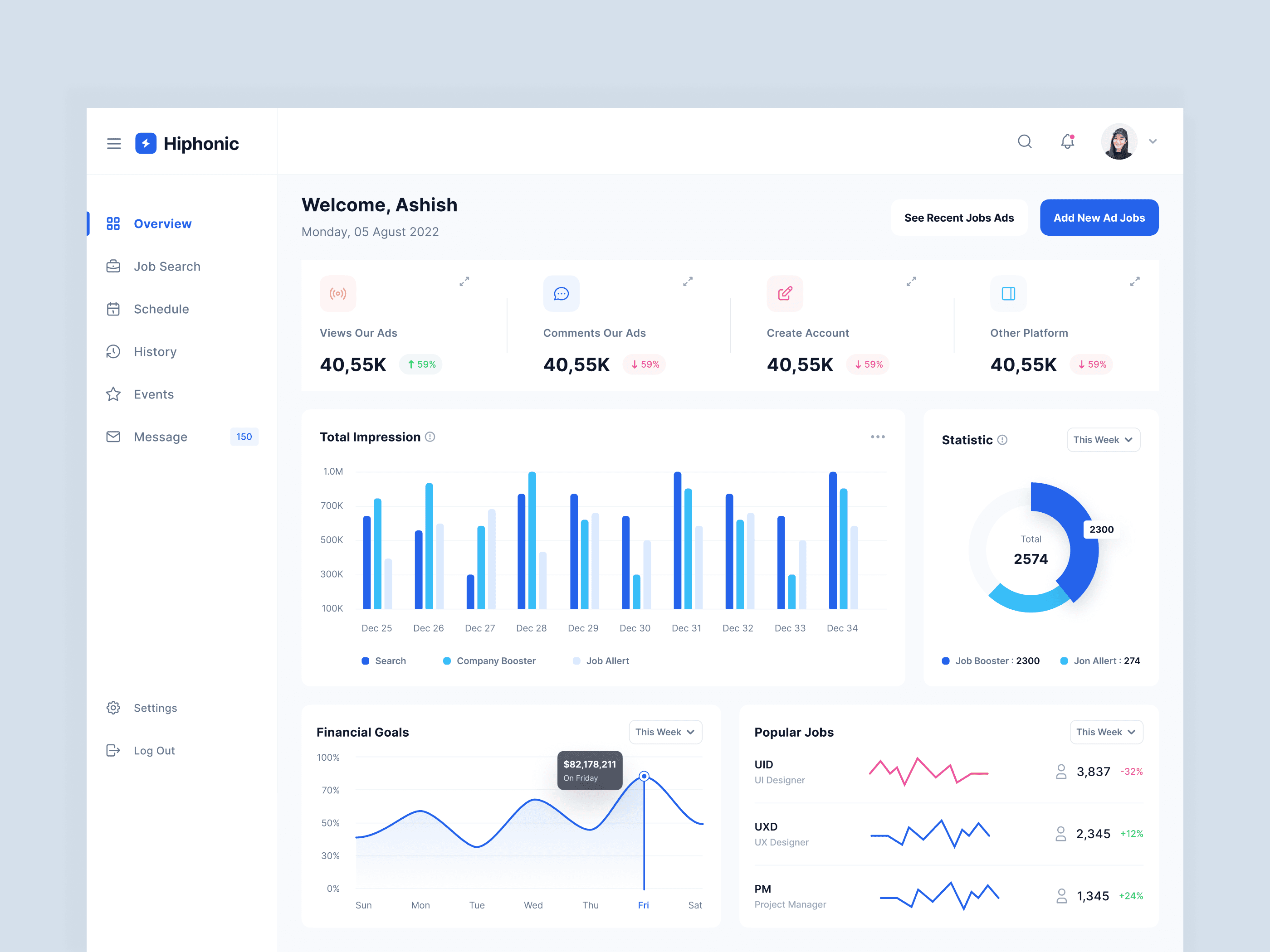Image resolution: width=1270 pixels, height=952 pixels.
Task: Open search with magnifier icon
Action: tap(1024, 141)
